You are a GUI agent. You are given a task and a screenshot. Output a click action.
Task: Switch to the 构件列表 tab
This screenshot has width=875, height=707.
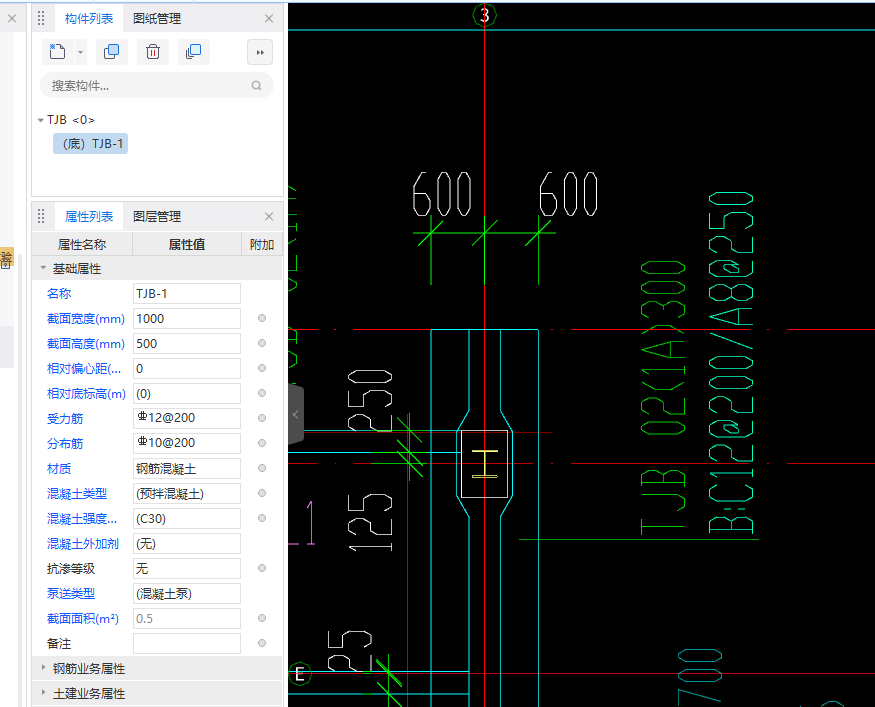click(89, 19)
